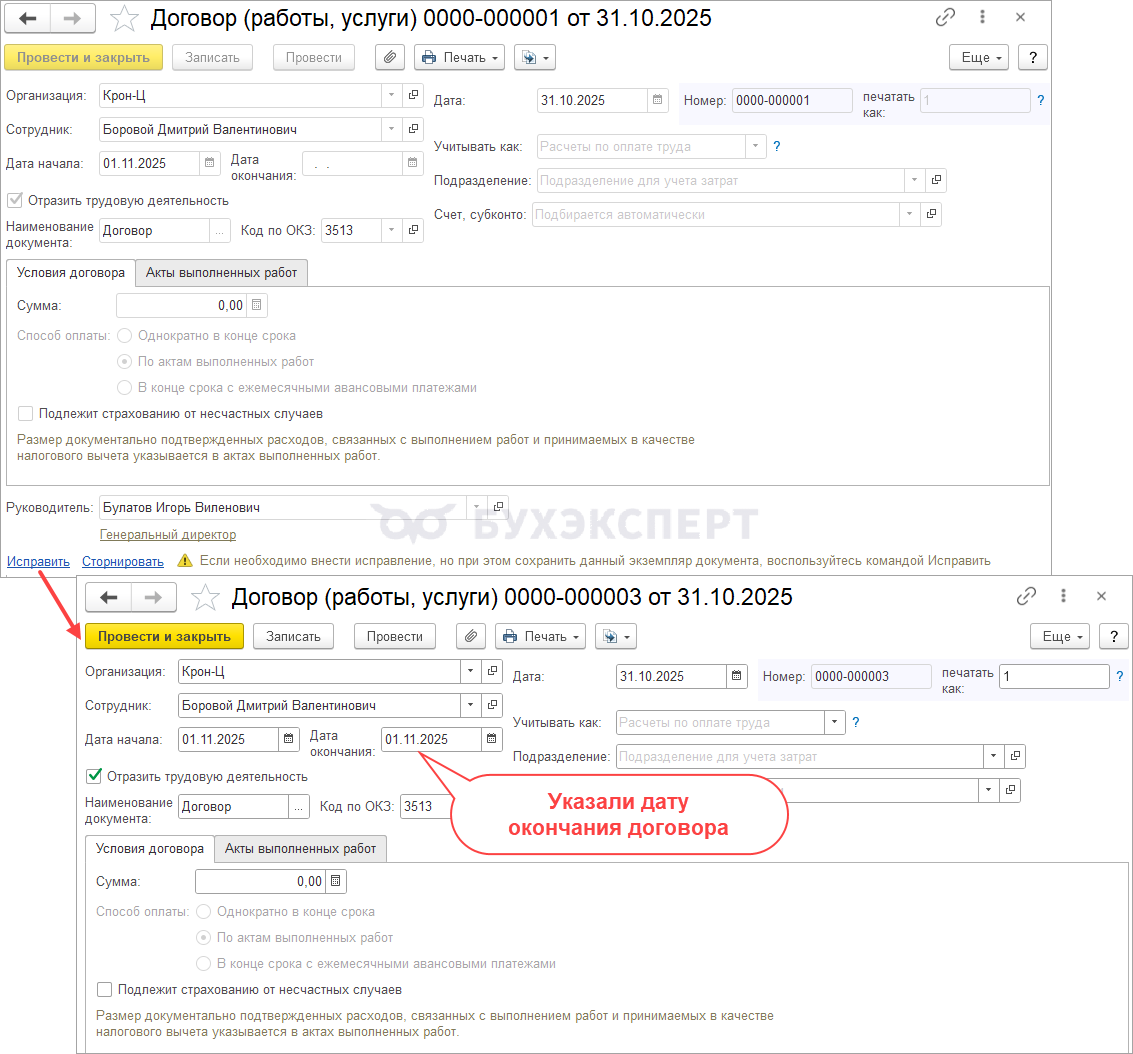1133x1054 pixels.
Task: Open the create-based-on icon dropdown in contract 0000-000001
Action: point(535,57)
